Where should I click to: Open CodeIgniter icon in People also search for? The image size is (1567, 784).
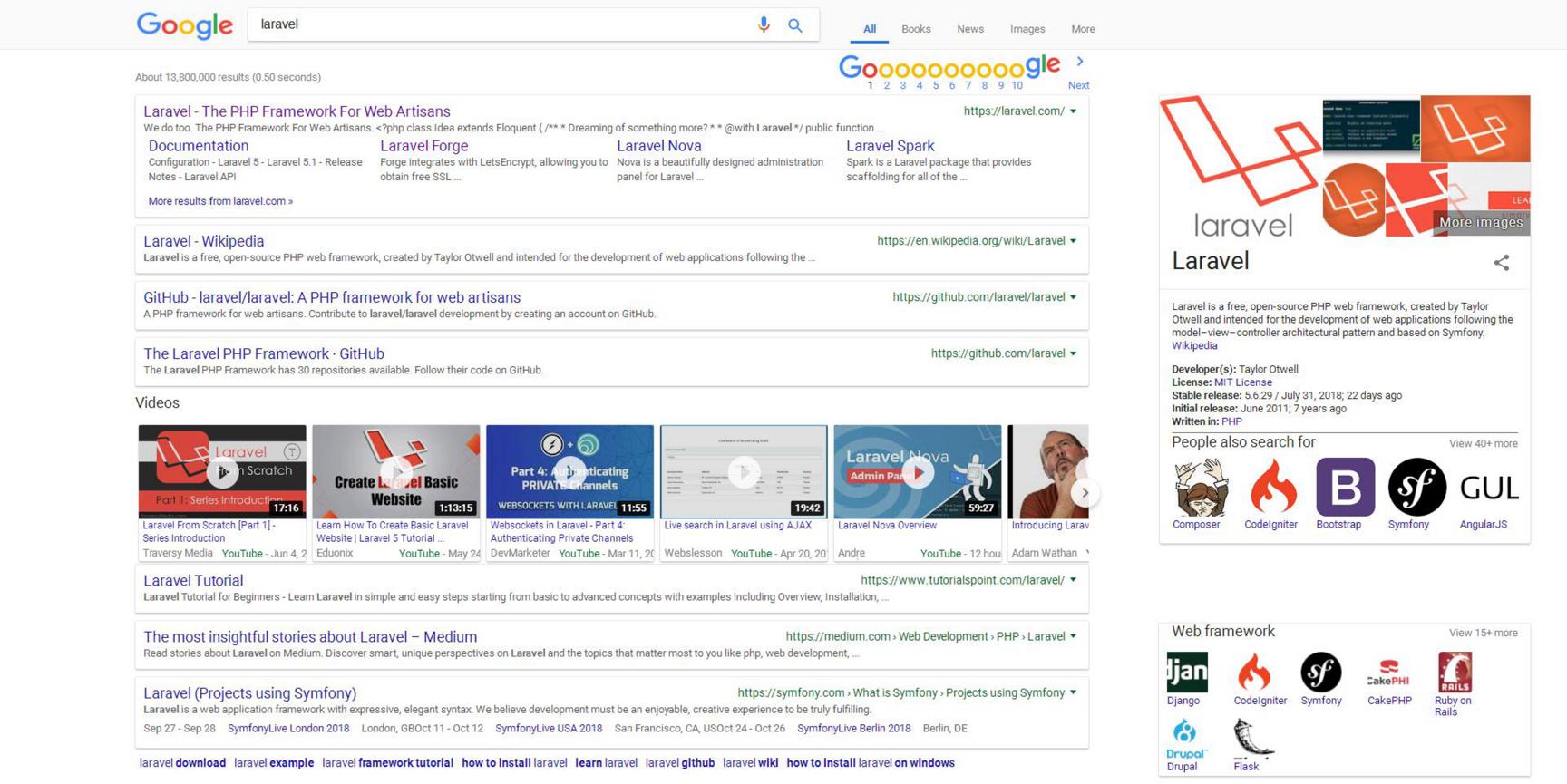point(1271,488)
